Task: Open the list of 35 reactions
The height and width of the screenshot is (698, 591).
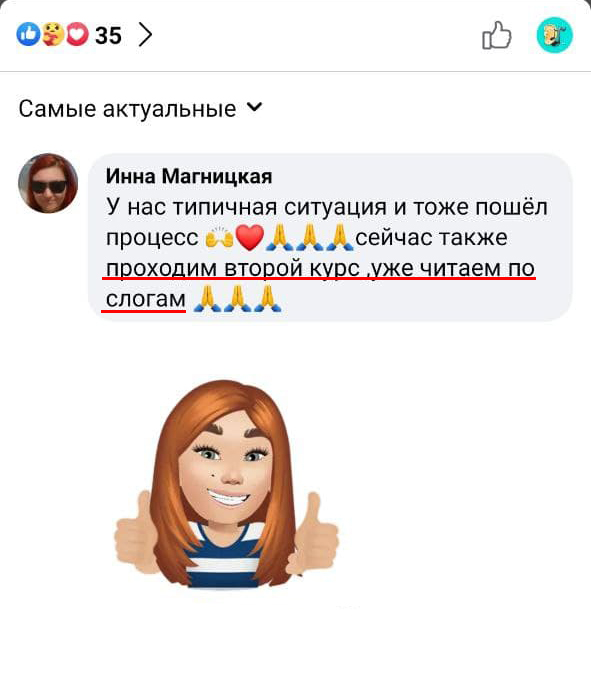Action: coord(108,35)
